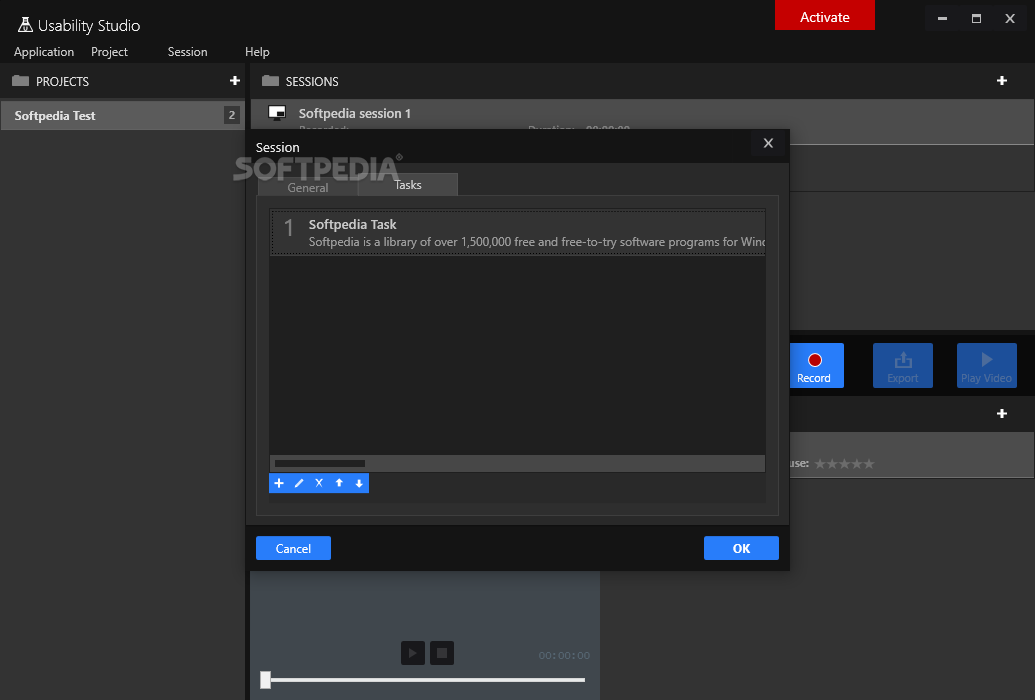The image size is (1035, 700).
Task: Switch to the General tab
Action: pyautogui.click(x=308, y=188)
